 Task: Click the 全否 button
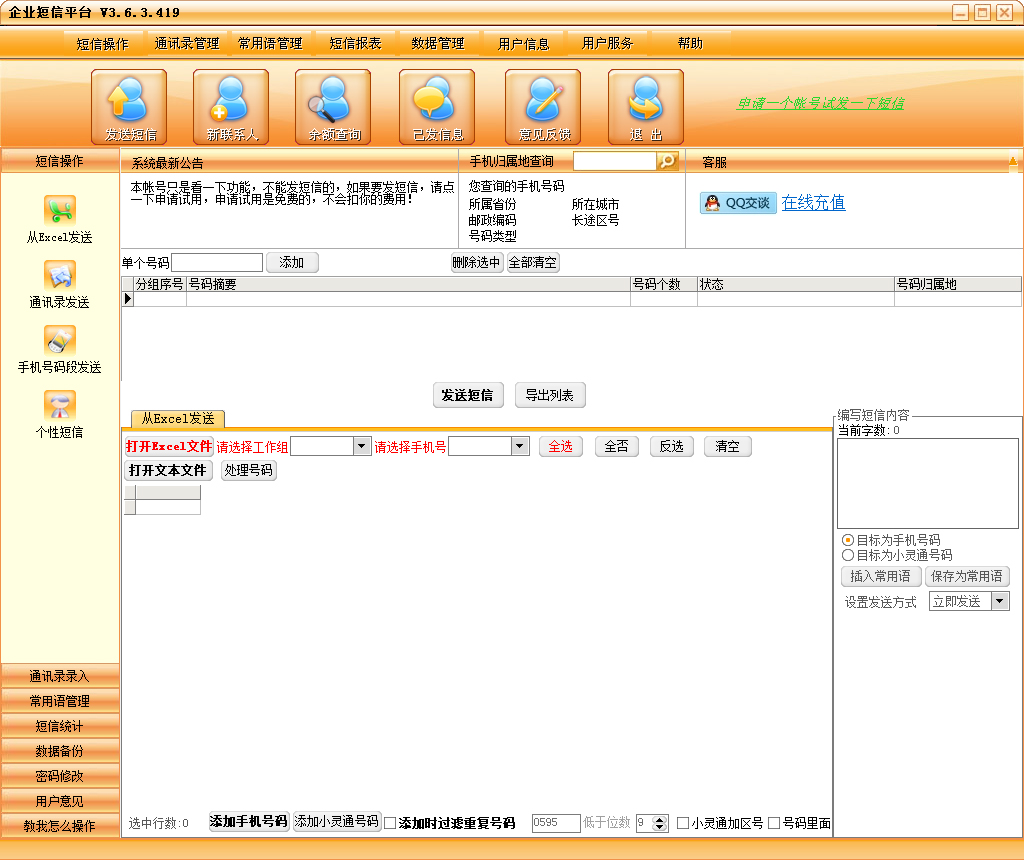(x=616, y=446)
